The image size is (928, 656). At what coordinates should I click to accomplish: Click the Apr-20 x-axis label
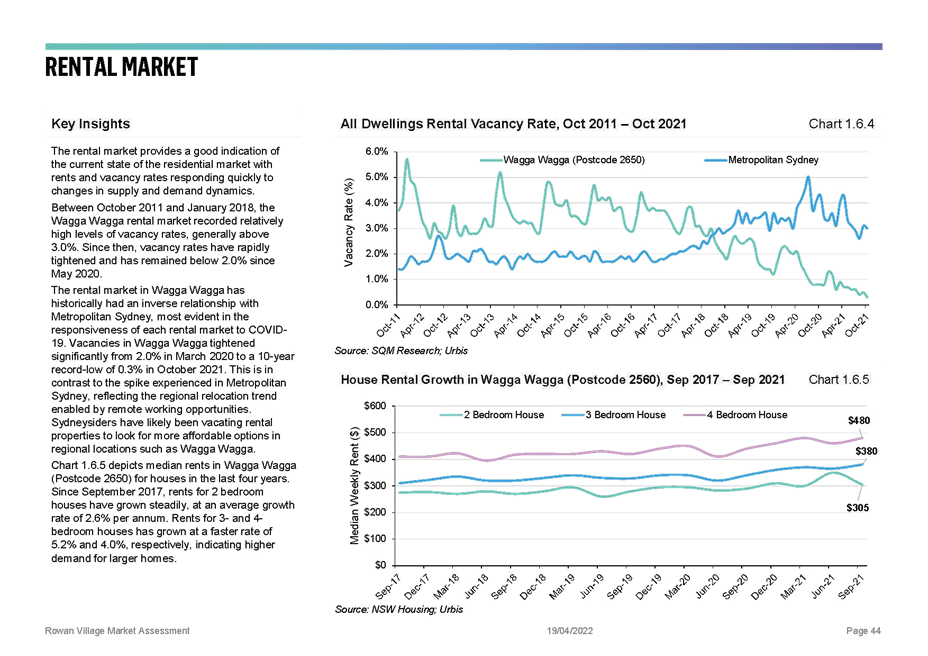(787, 324)
